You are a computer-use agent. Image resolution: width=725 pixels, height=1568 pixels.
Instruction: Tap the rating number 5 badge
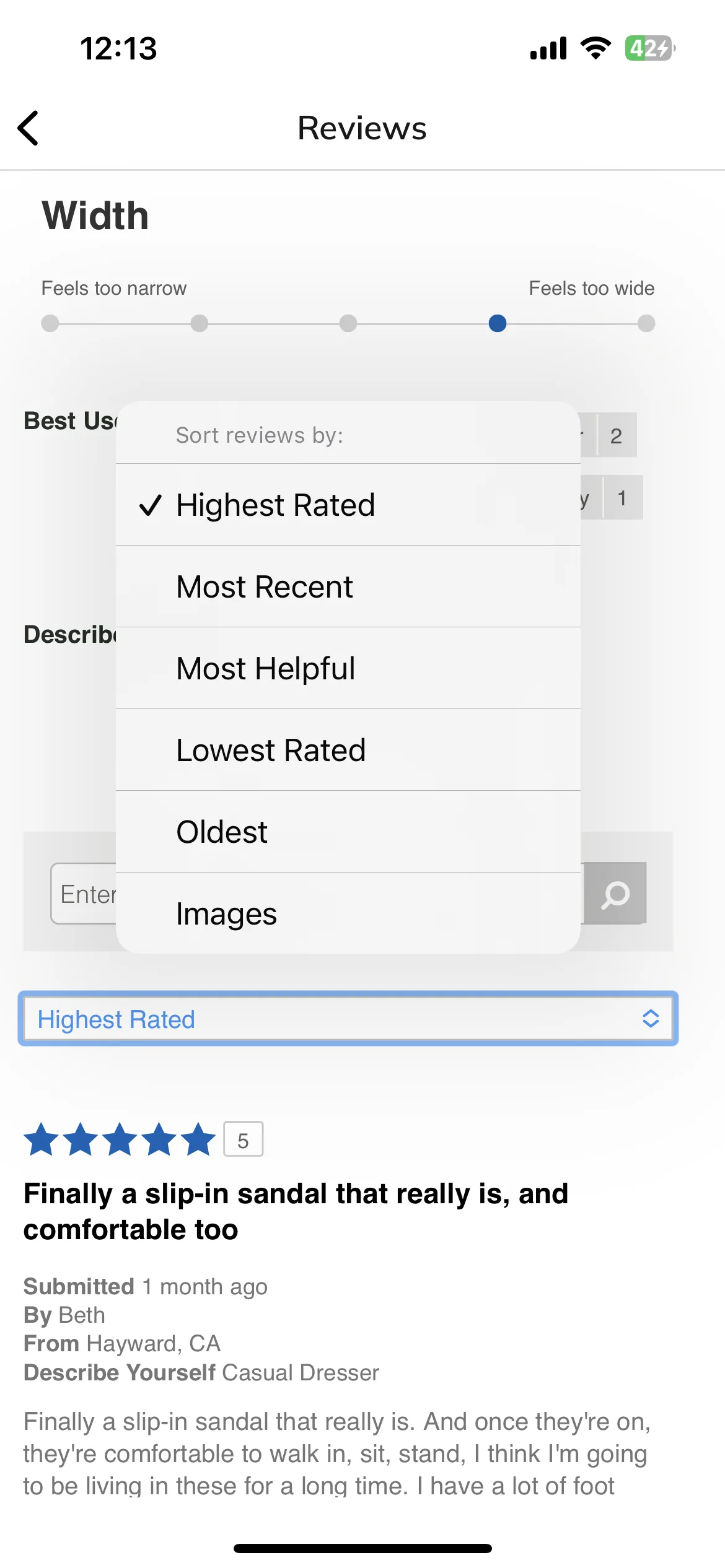tap(243, 1139)
